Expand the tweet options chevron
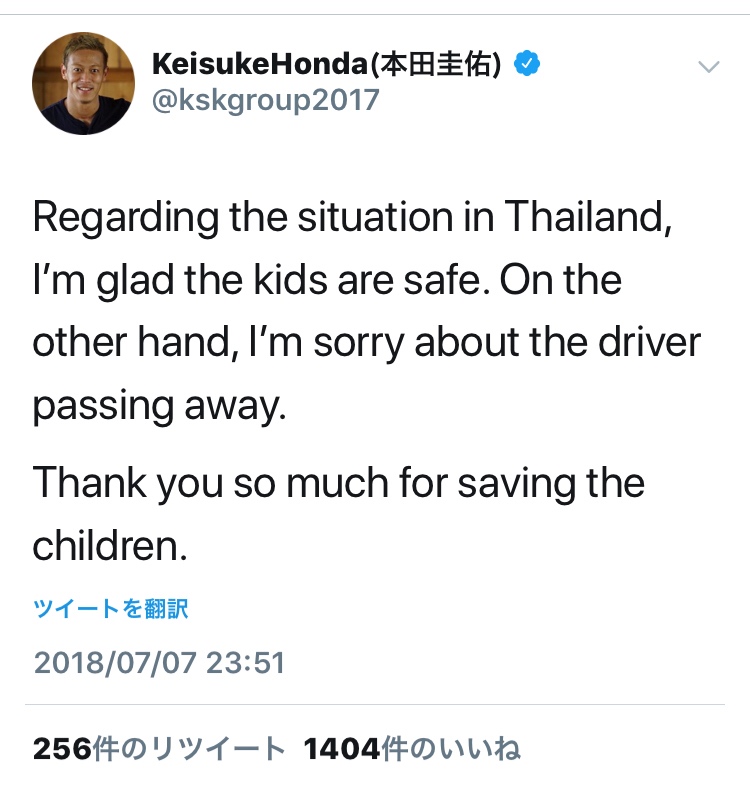 pyautogui.click(x=709, y=66)
